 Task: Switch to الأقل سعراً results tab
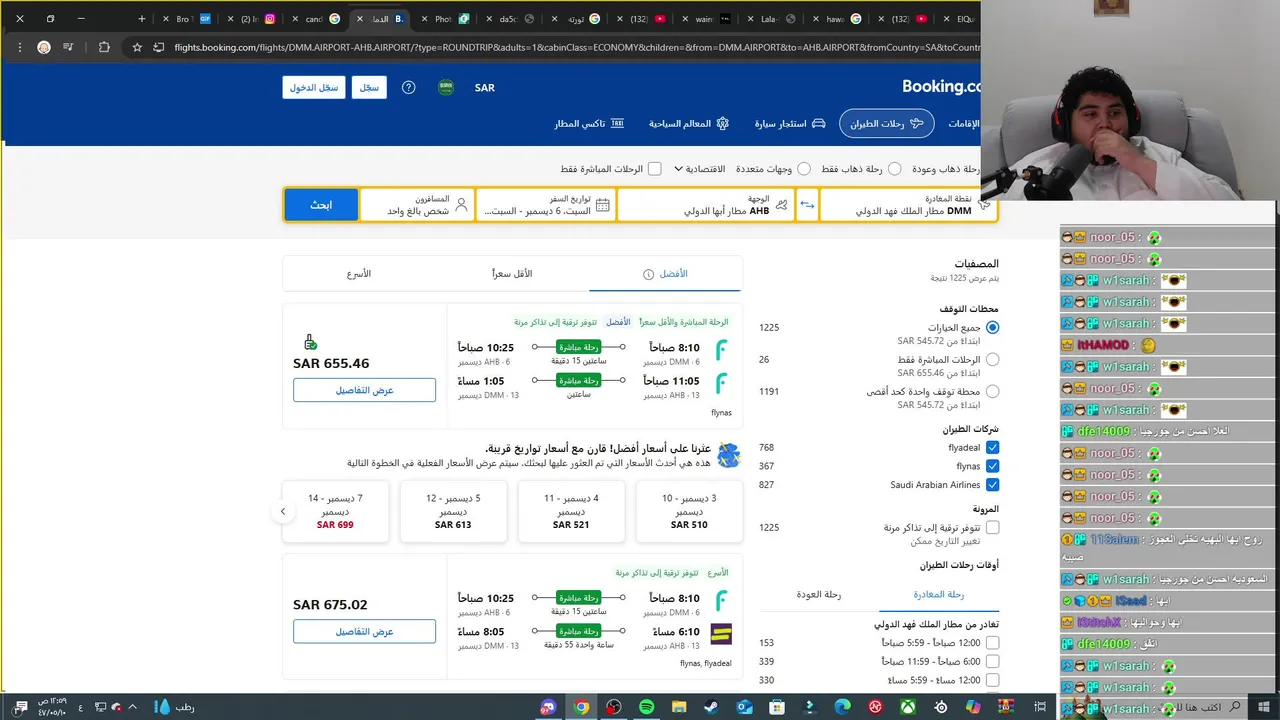tap(512, 274)
